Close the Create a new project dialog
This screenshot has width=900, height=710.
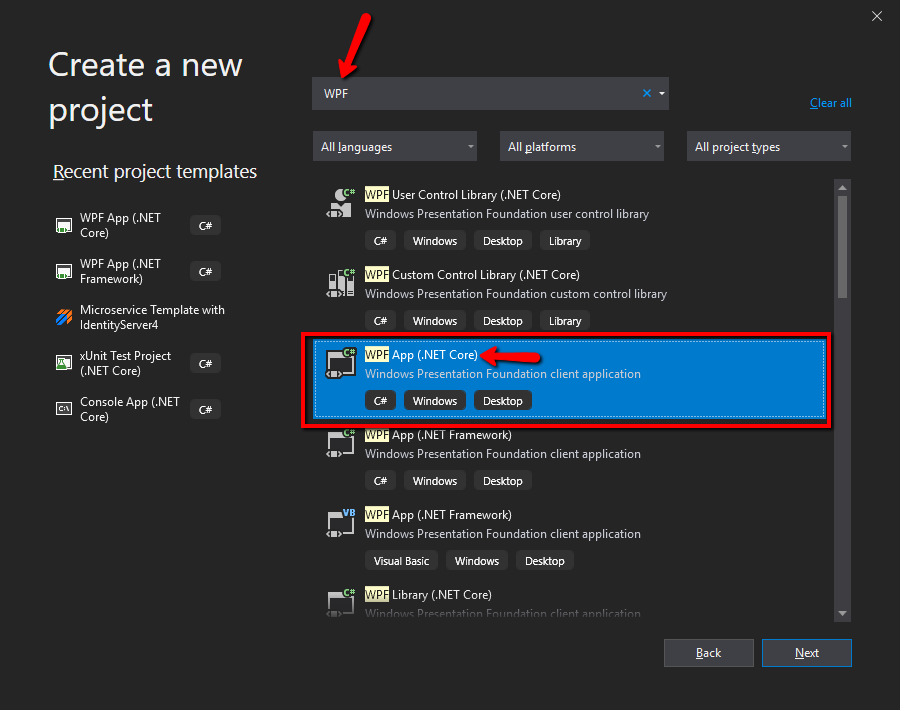pyautogui.click(x=876, y=16)
